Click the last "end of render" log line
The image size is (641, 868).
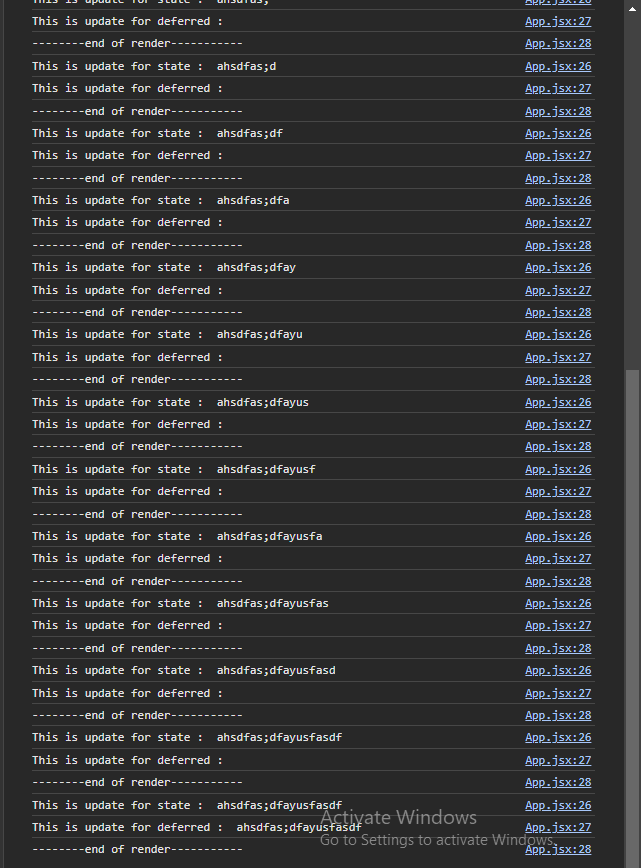click(x=137, y=849)
